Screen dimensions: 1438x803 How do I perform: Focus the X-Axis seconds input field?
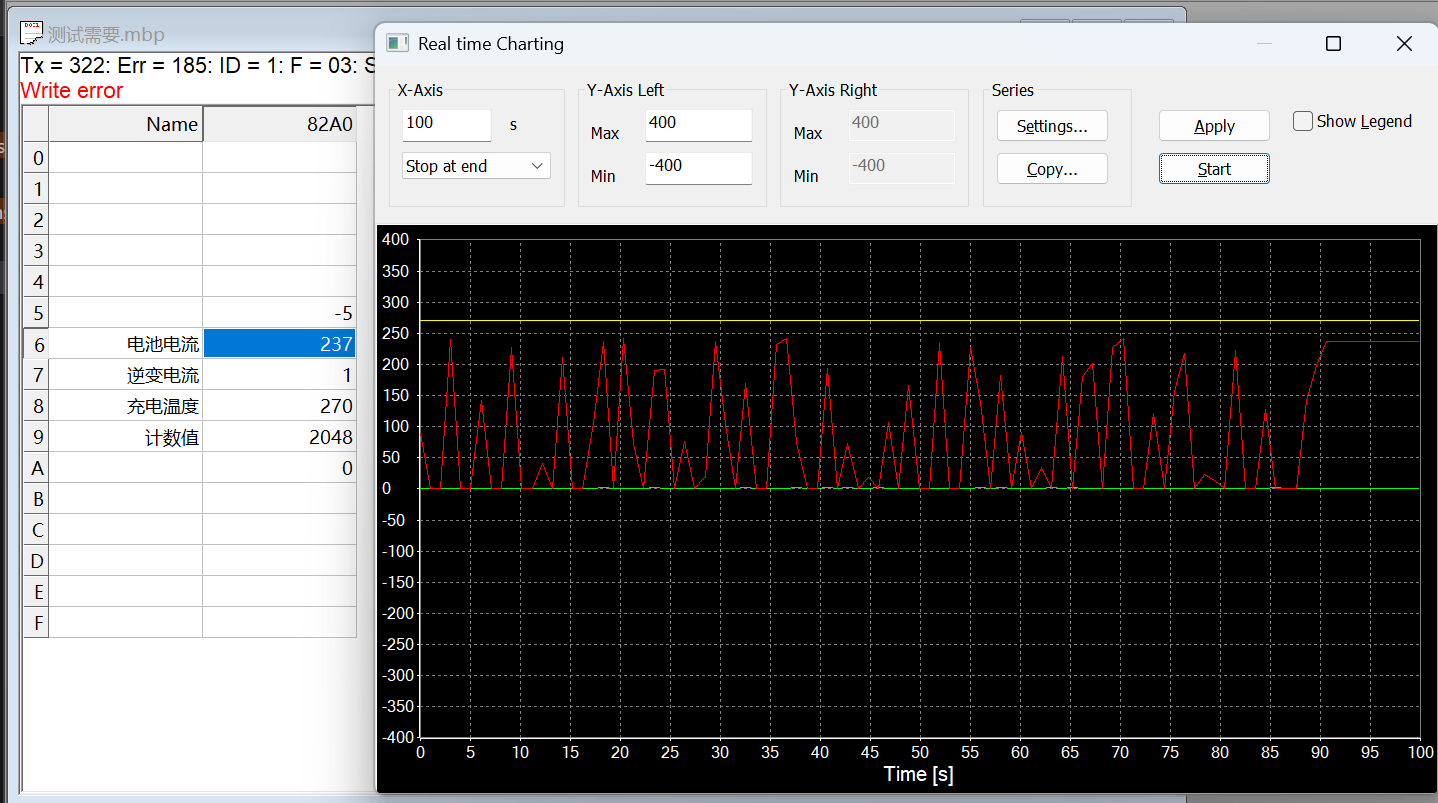[447, 125]
